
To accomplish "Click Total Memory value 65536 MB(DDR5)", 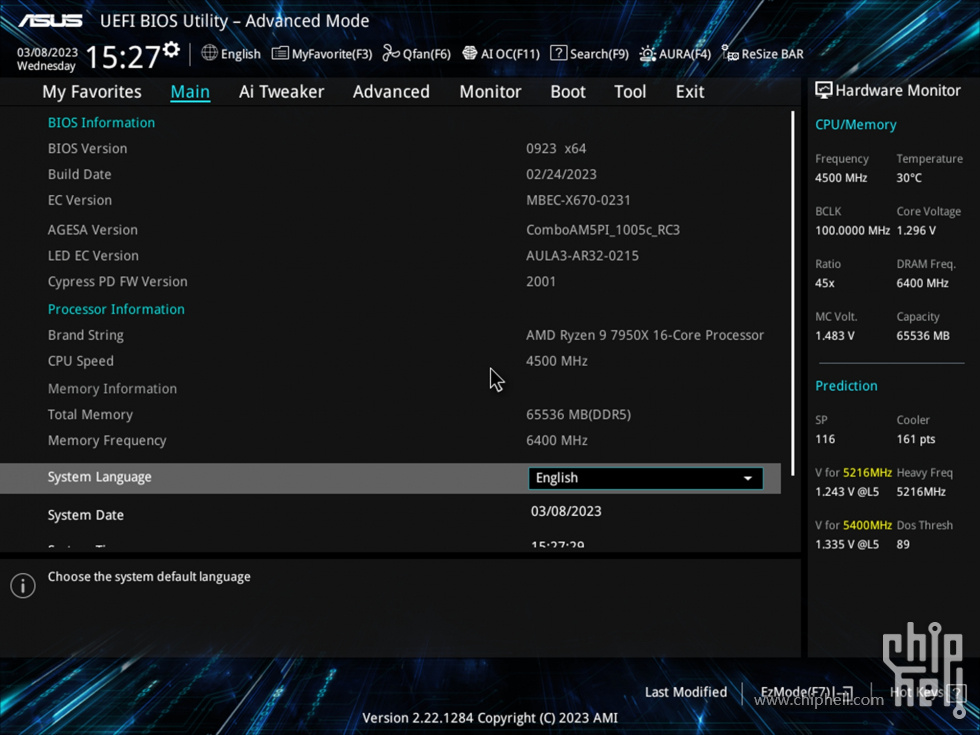I will [x=578, y=414].
